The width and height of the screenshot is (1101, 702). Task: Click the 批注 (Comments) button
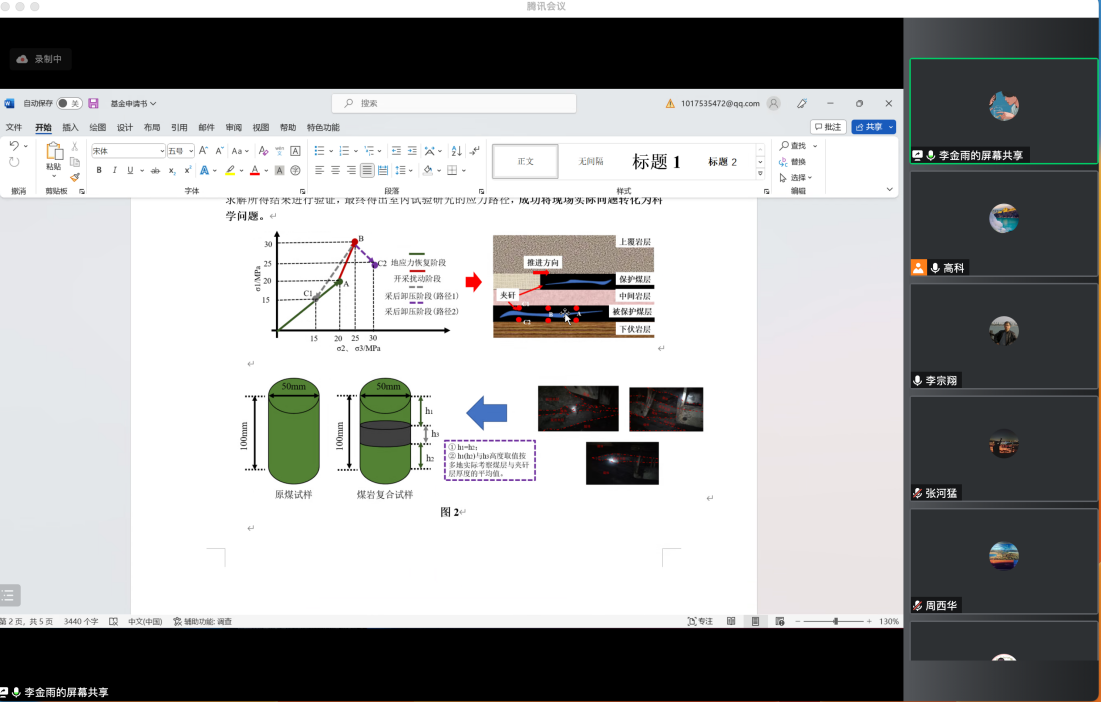pyautogui.click(x=828, y=127)
